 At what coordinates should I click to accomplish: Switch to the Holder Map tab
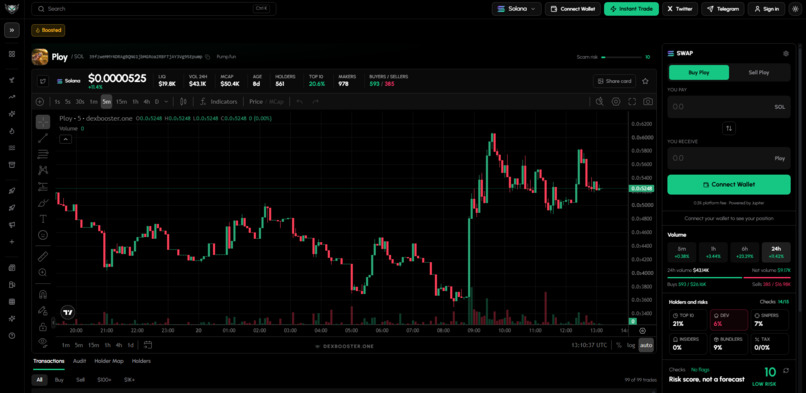coord(109,361)
